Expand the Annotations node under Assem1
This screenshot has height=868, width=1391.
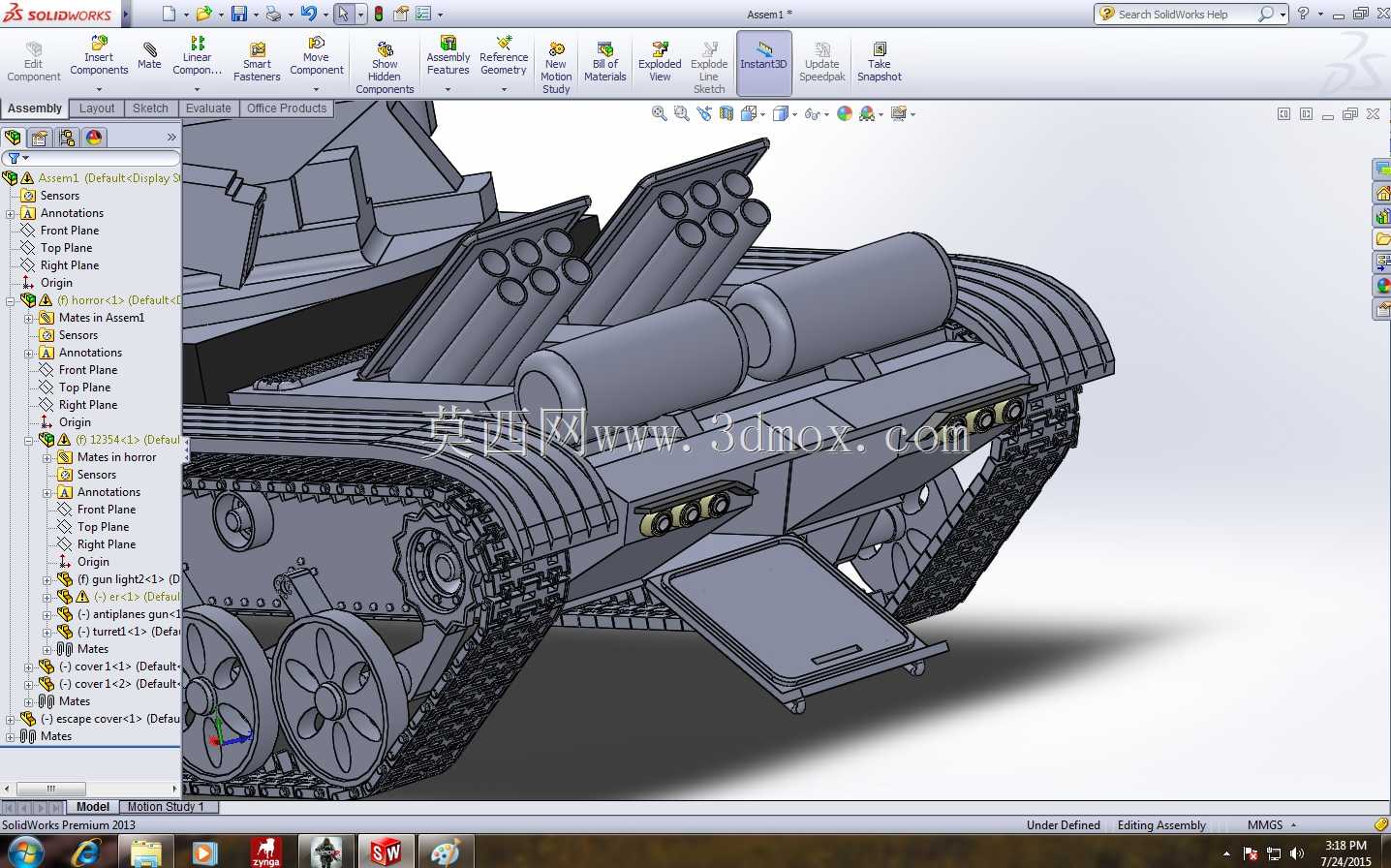pos(10,213)
